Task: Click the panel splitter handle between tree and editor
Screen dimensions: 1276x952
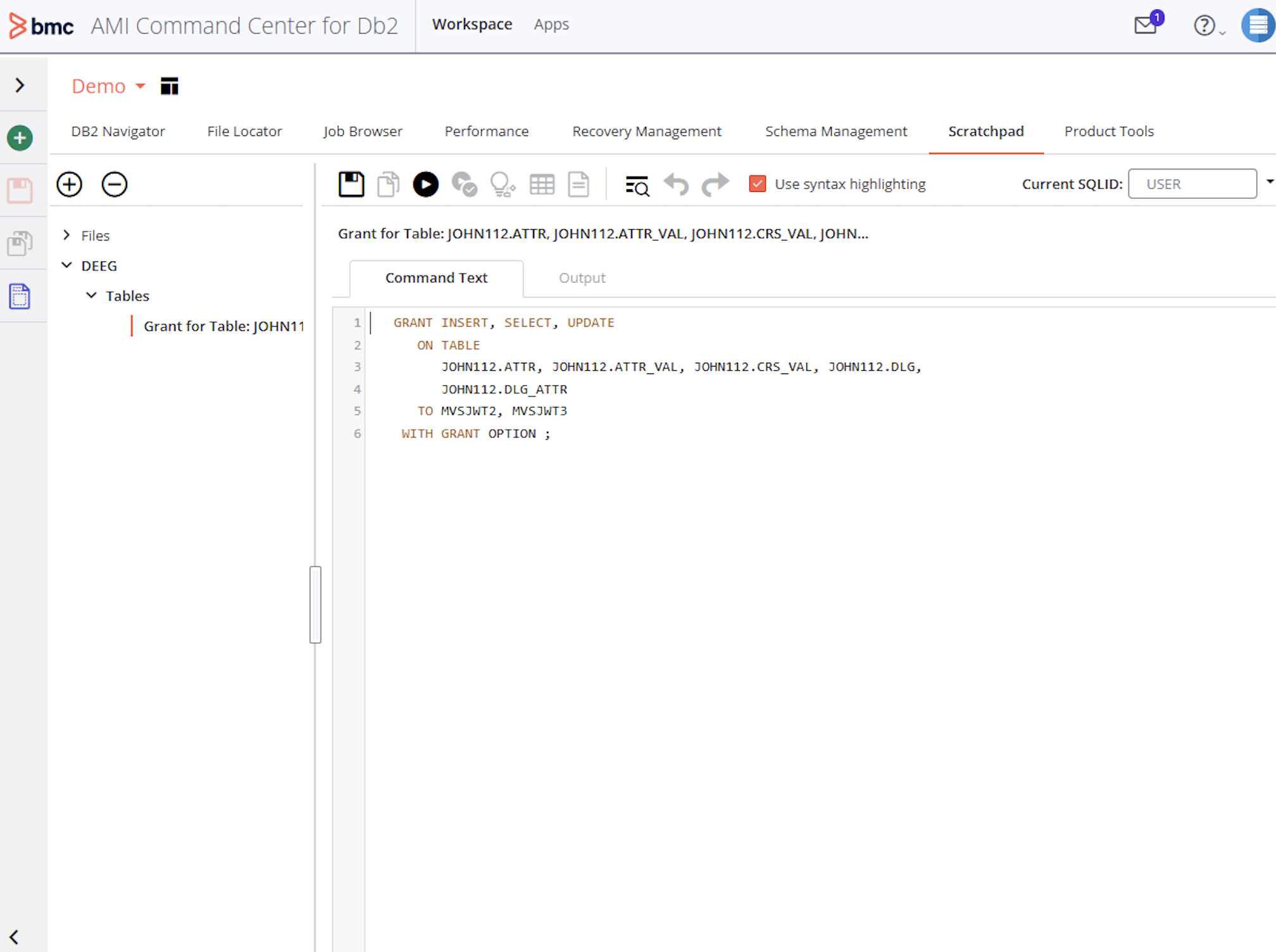Action: 315,604
